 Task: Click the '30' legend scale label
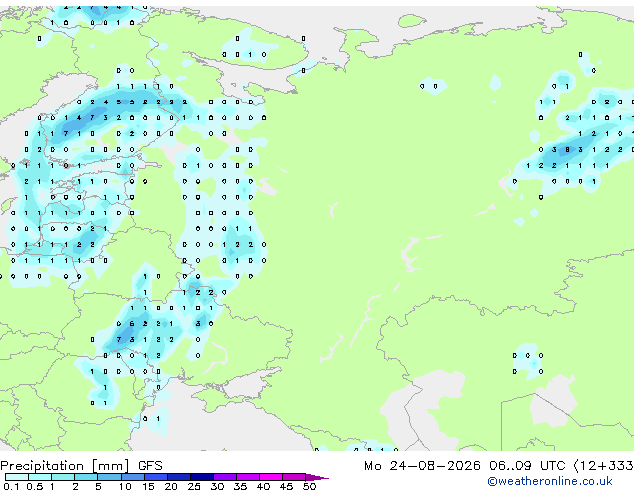pos(217,486)
